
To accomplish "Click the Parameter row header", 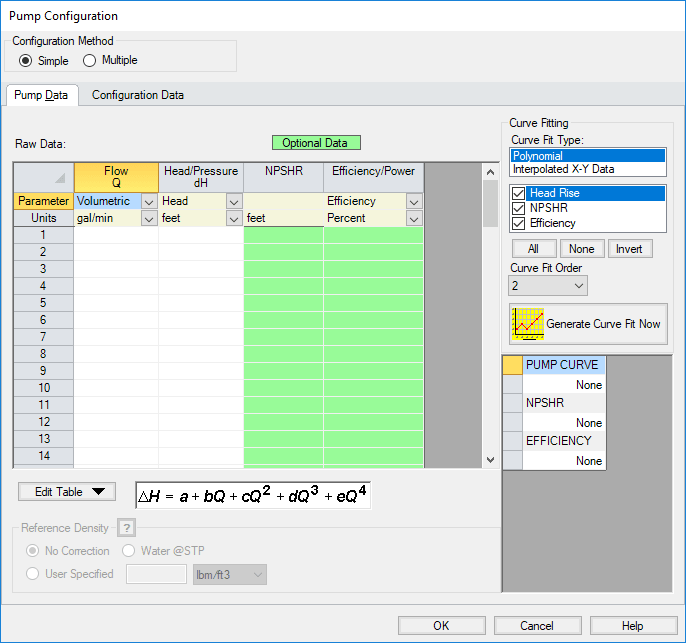I will [43, 201].
